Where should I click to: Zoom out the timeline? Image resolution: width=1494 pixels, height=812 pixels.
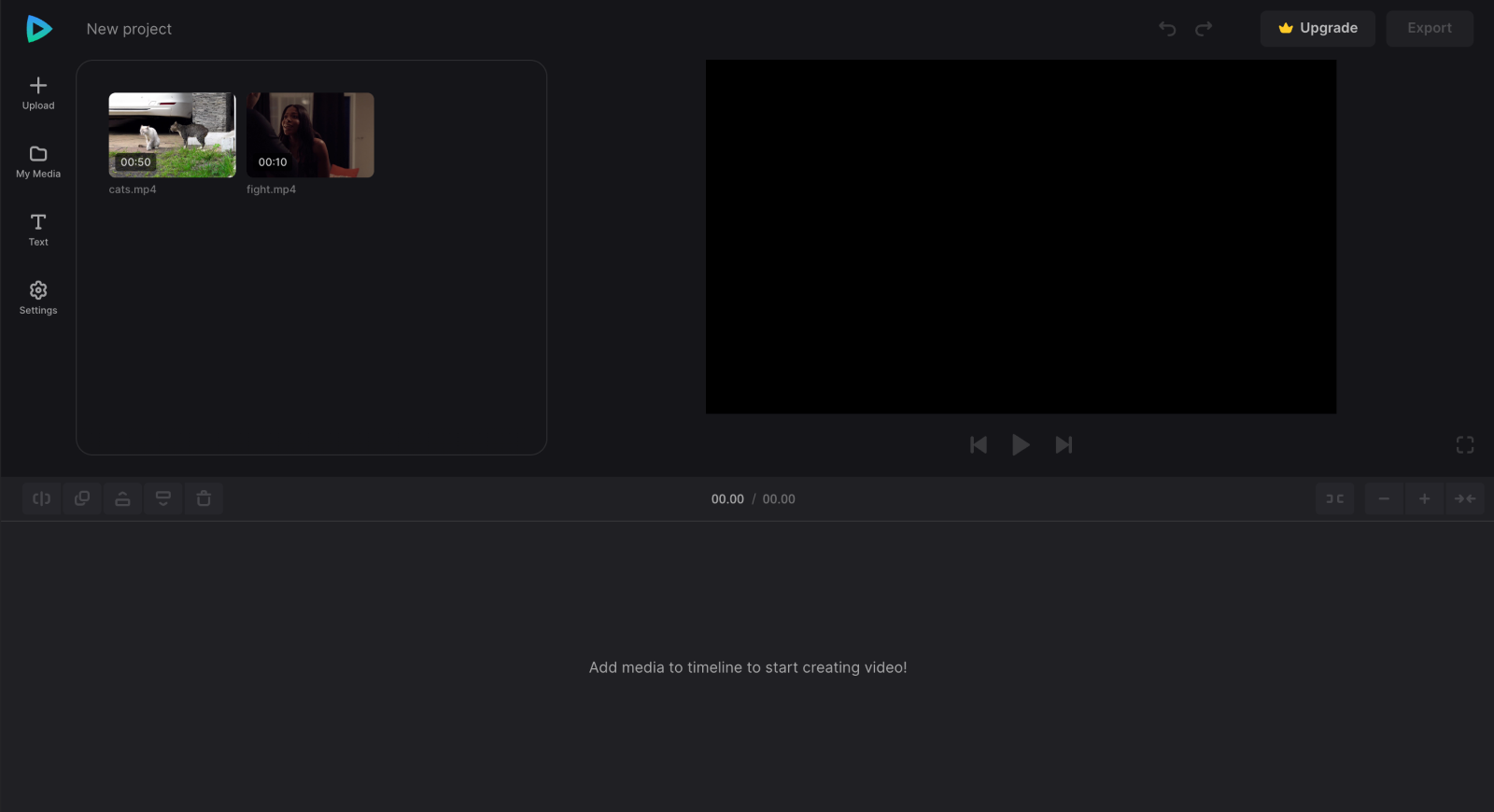click(x=1384, y=498)
